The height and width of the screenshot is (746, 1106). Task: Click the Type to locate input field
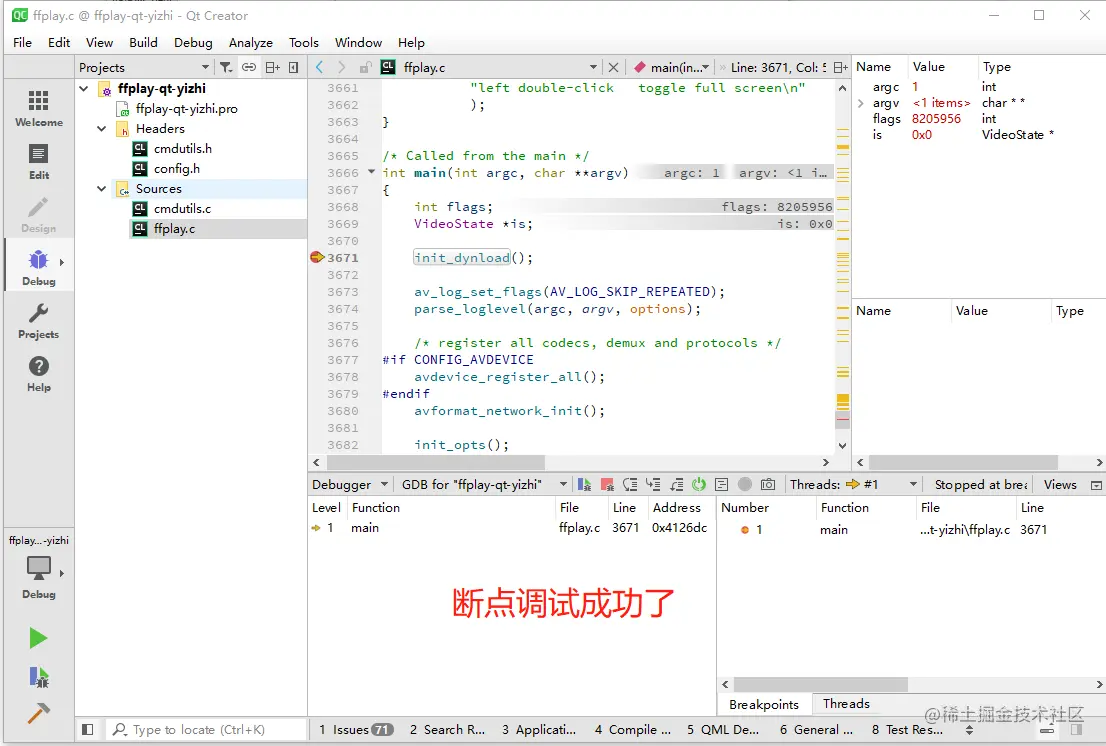point(207,730)
